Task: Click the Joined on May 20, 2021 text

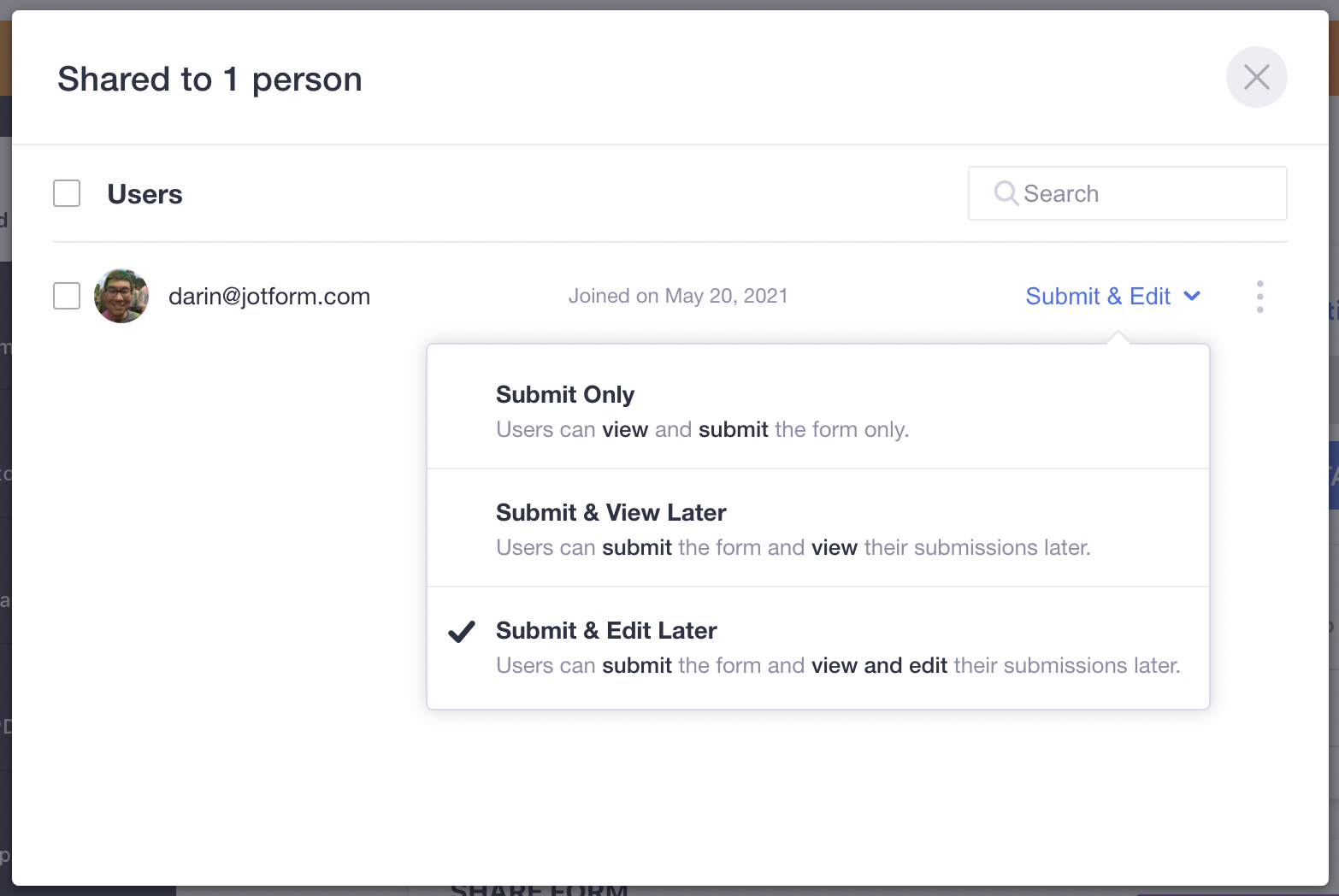Action: coord(678,296)
